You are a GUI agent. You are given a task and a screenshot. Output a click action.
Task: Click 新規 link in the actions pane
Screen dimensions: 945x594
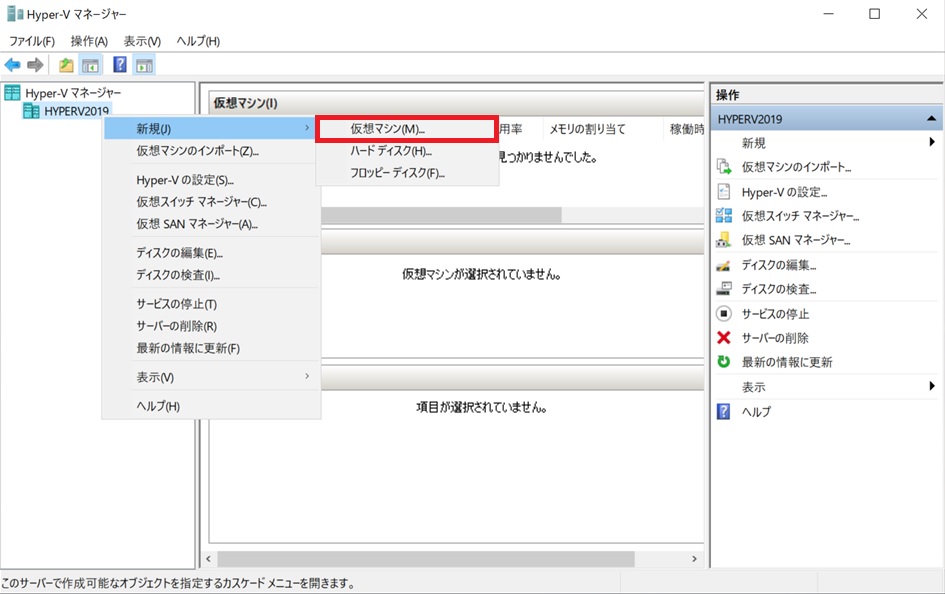tap(753, 143)
